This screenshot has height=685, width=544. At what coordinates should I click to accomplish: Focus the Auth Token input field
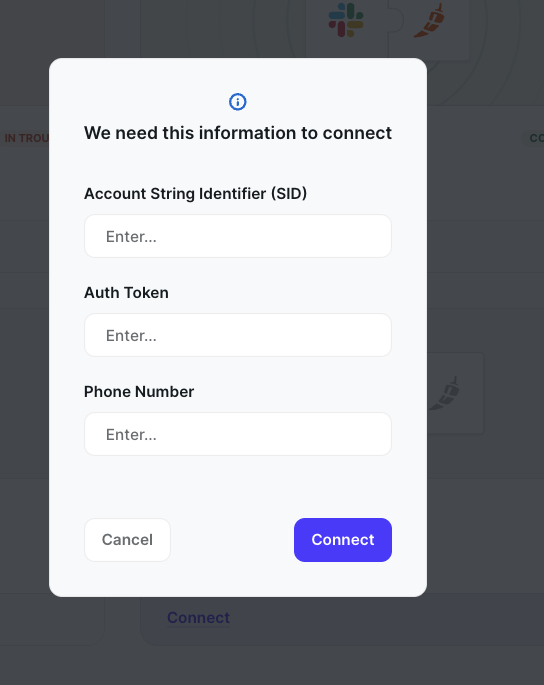coord(238,335)
